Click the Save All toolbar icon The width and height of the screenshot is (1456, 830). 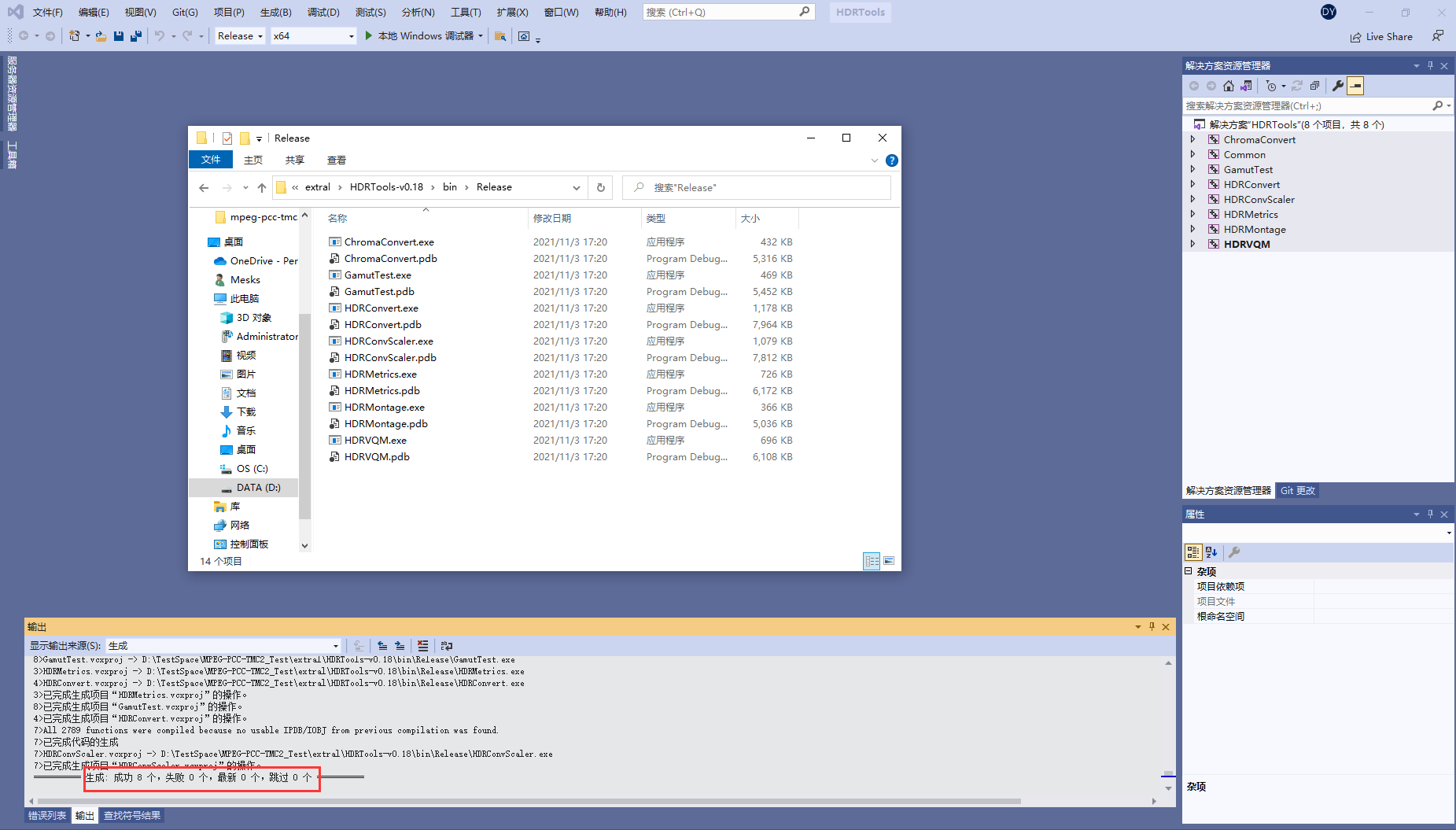tap(136, 35)
